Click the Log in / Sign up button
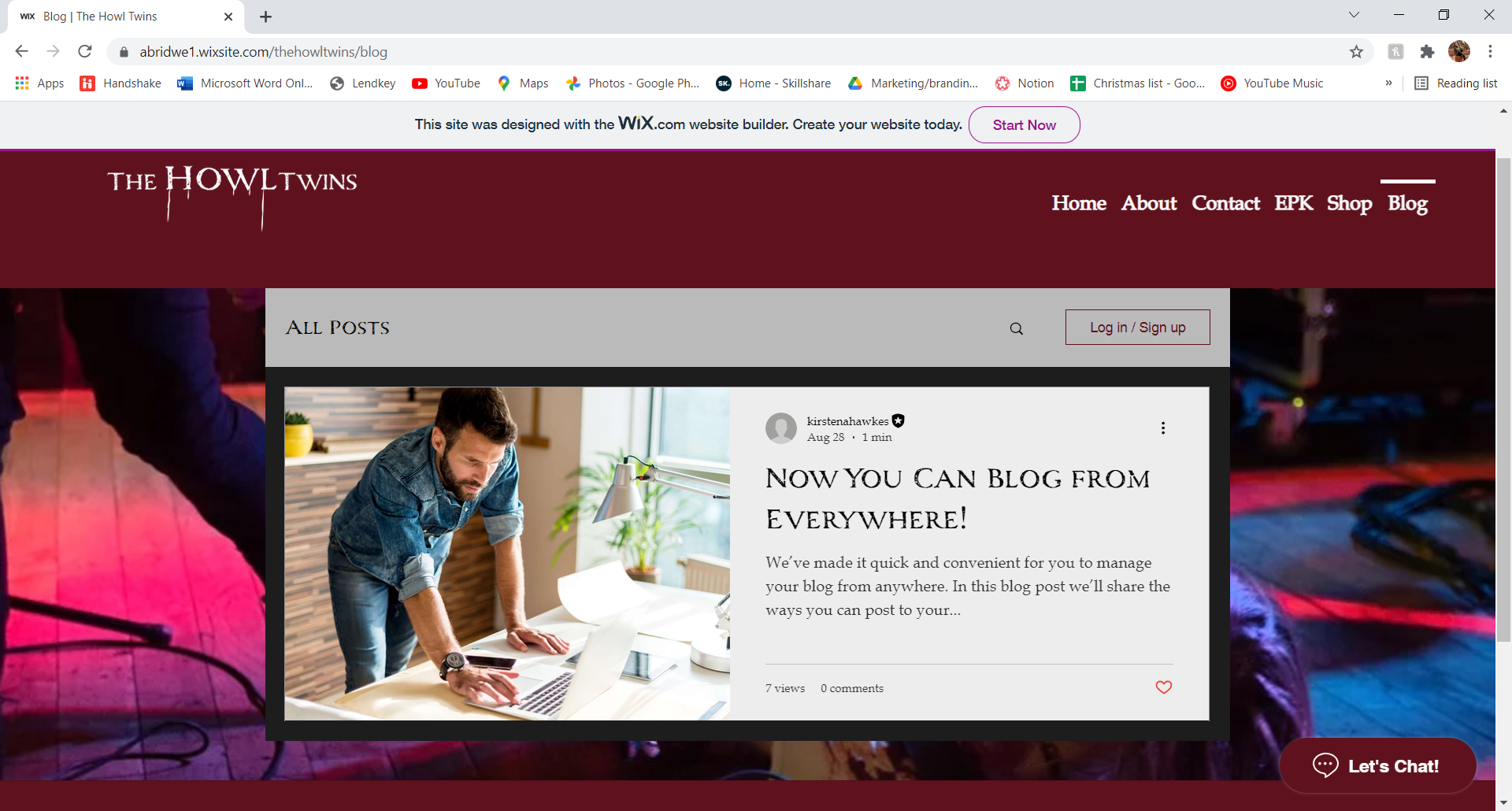The height and width of the screenshot is (811, 1512). pyautogui.click(x=1137, y=327)
